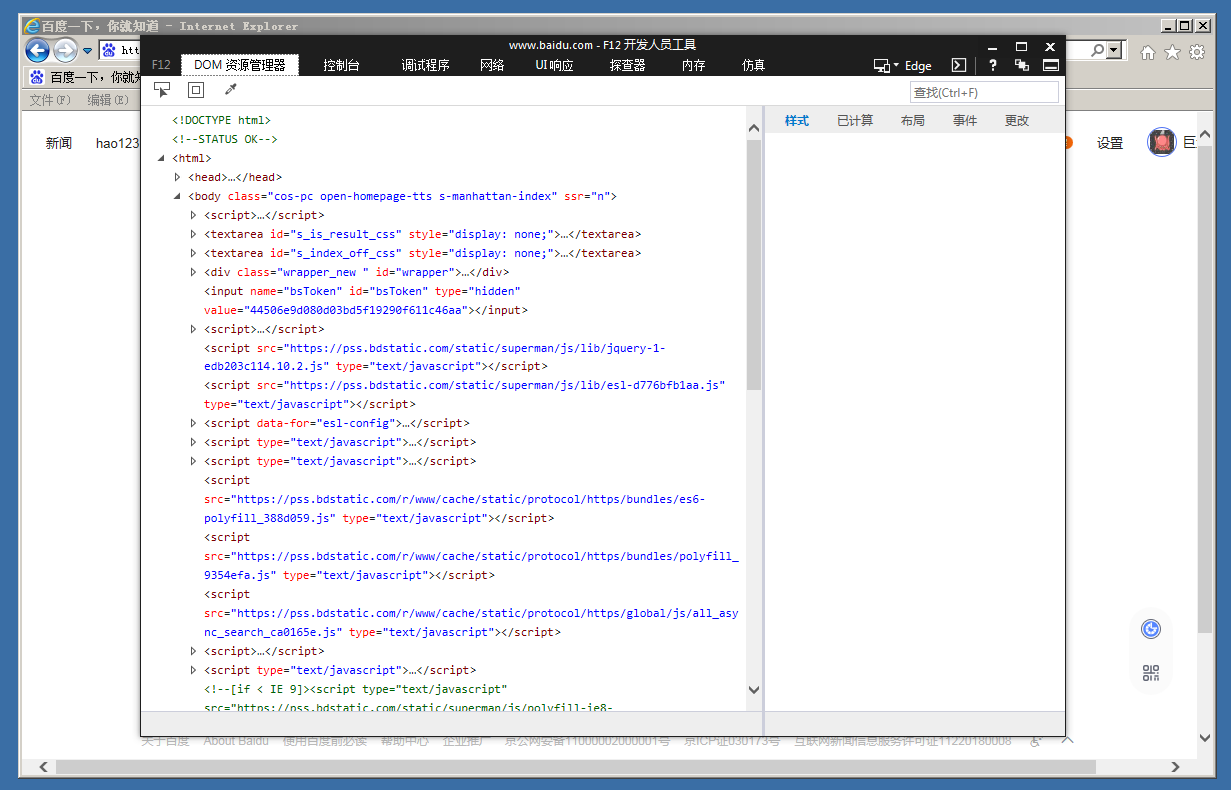Select the UI 响应 tab
This screenshot has height=790, width=1231.
pyautogui.click(x=554, y=65)
